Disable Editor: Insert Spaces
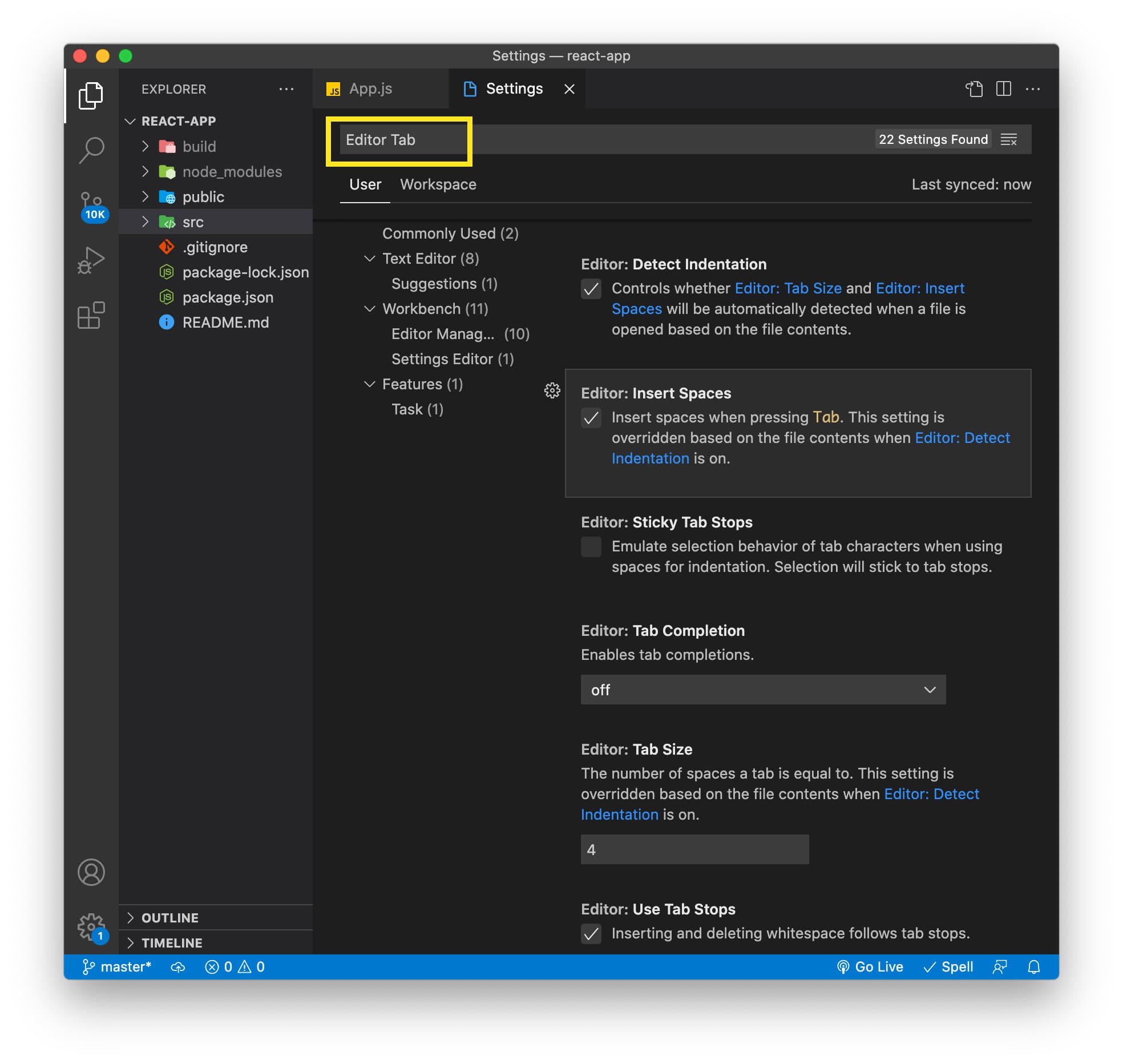The height and width of the screenshot is (1064, 1123). click(x=591, y=418)
